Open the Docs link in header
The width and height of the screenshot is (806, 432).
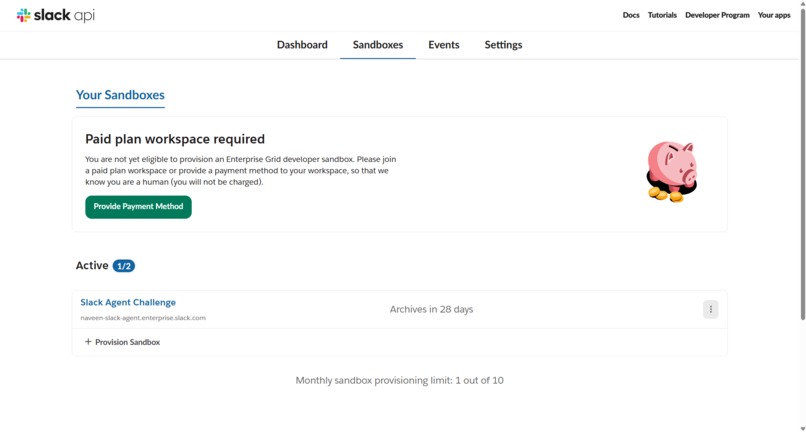[631, 15]
